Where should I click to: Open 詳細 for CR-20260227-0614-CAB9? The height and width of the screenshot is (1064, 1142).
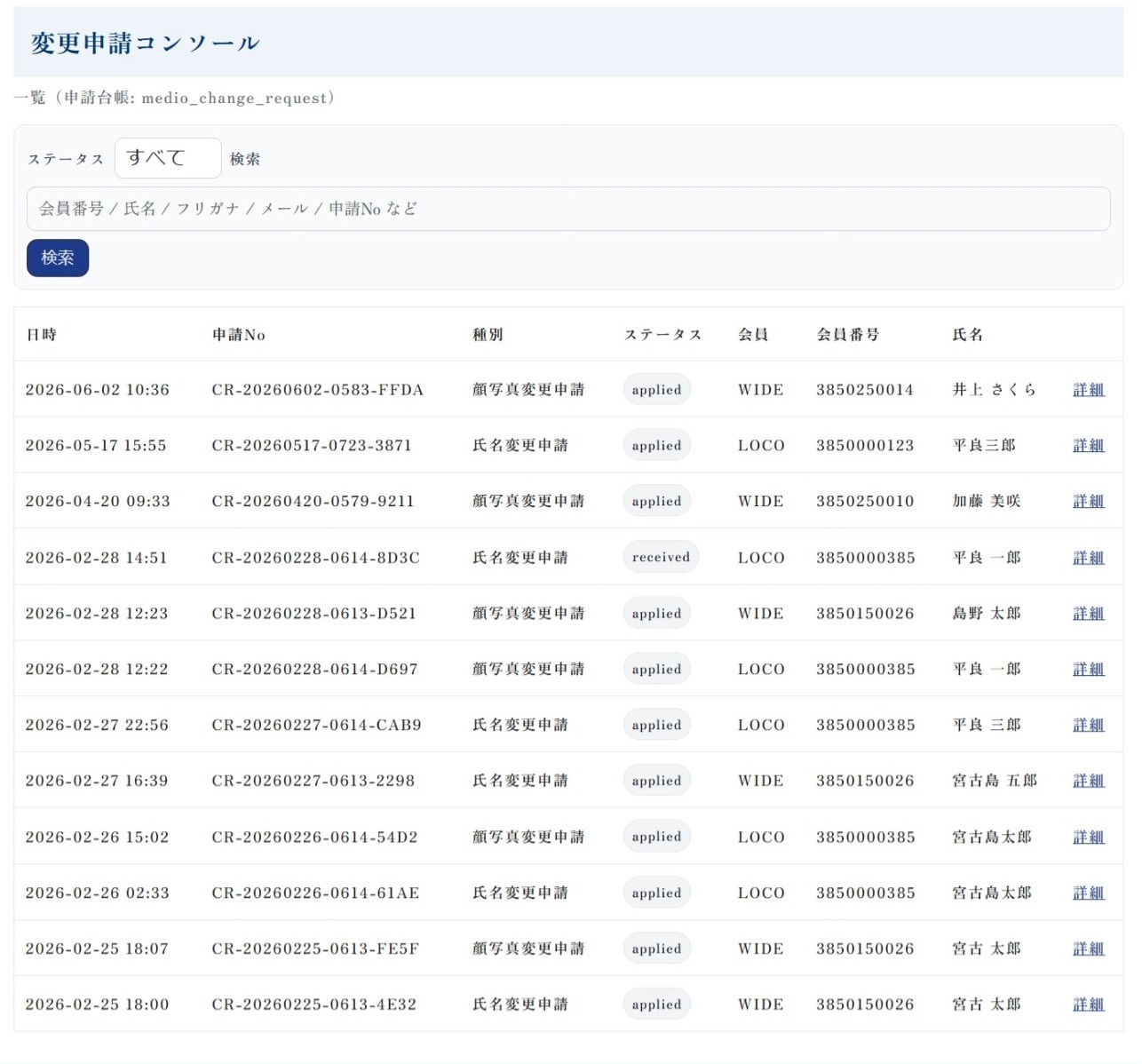(1089, 726)
